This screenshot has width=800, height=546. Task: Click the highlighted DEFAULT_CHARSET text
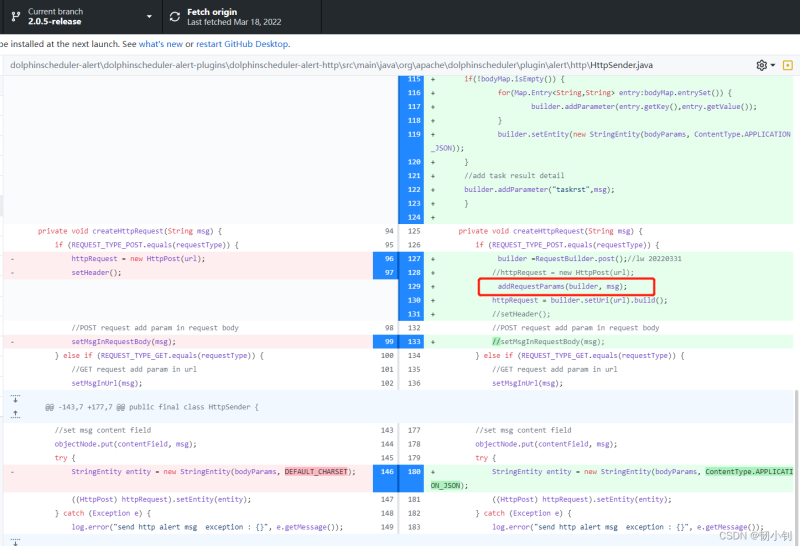point(316,471)
